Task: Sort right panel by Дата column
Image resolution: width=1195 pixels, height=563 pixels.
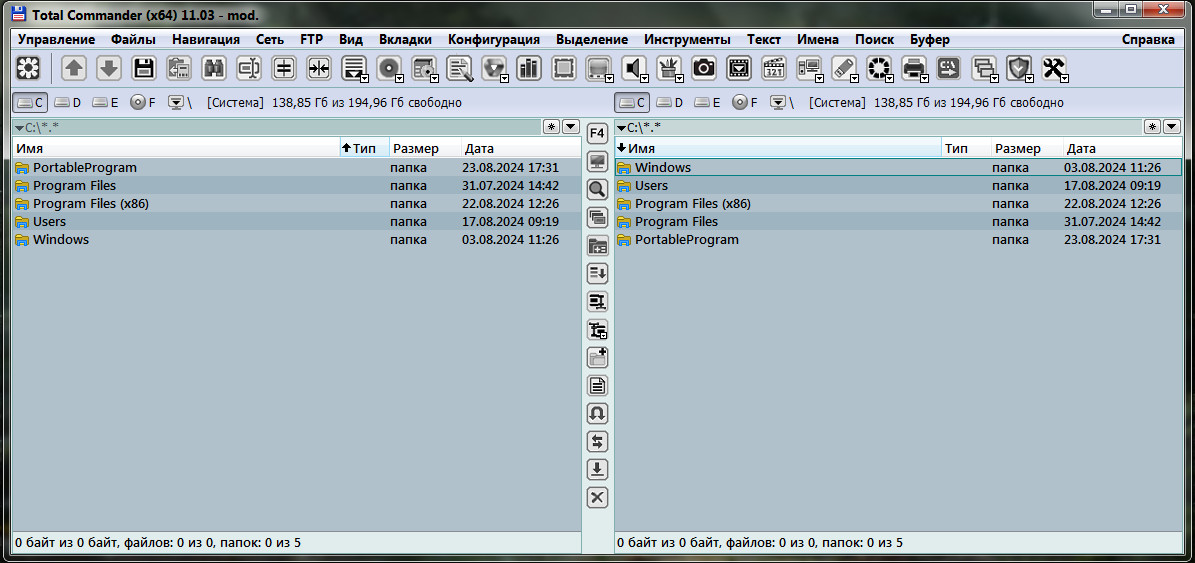Action: [x=1123, y=149]
